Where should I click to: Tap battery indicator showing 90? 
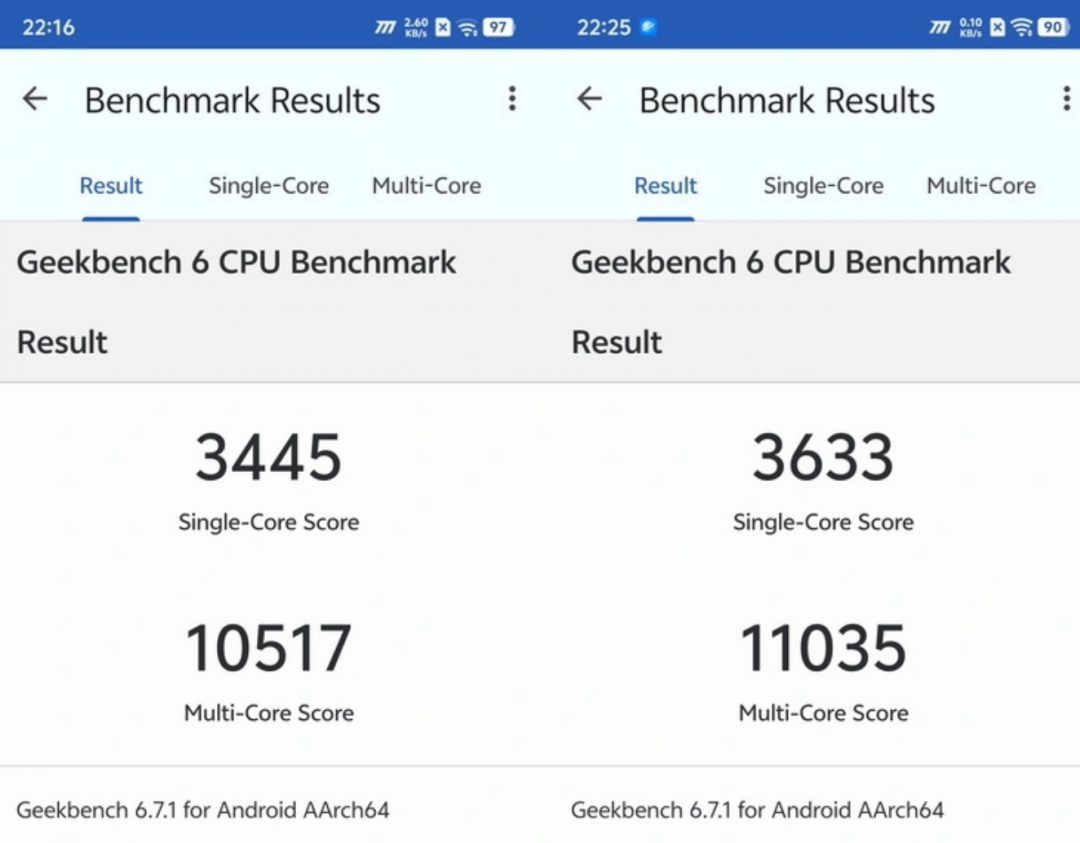click(1054, 28)
